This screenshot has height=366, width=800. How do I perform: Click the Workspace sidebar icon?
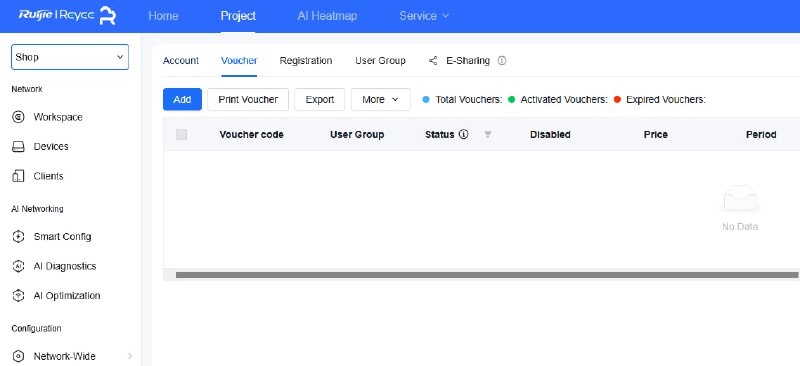(18, 117)
